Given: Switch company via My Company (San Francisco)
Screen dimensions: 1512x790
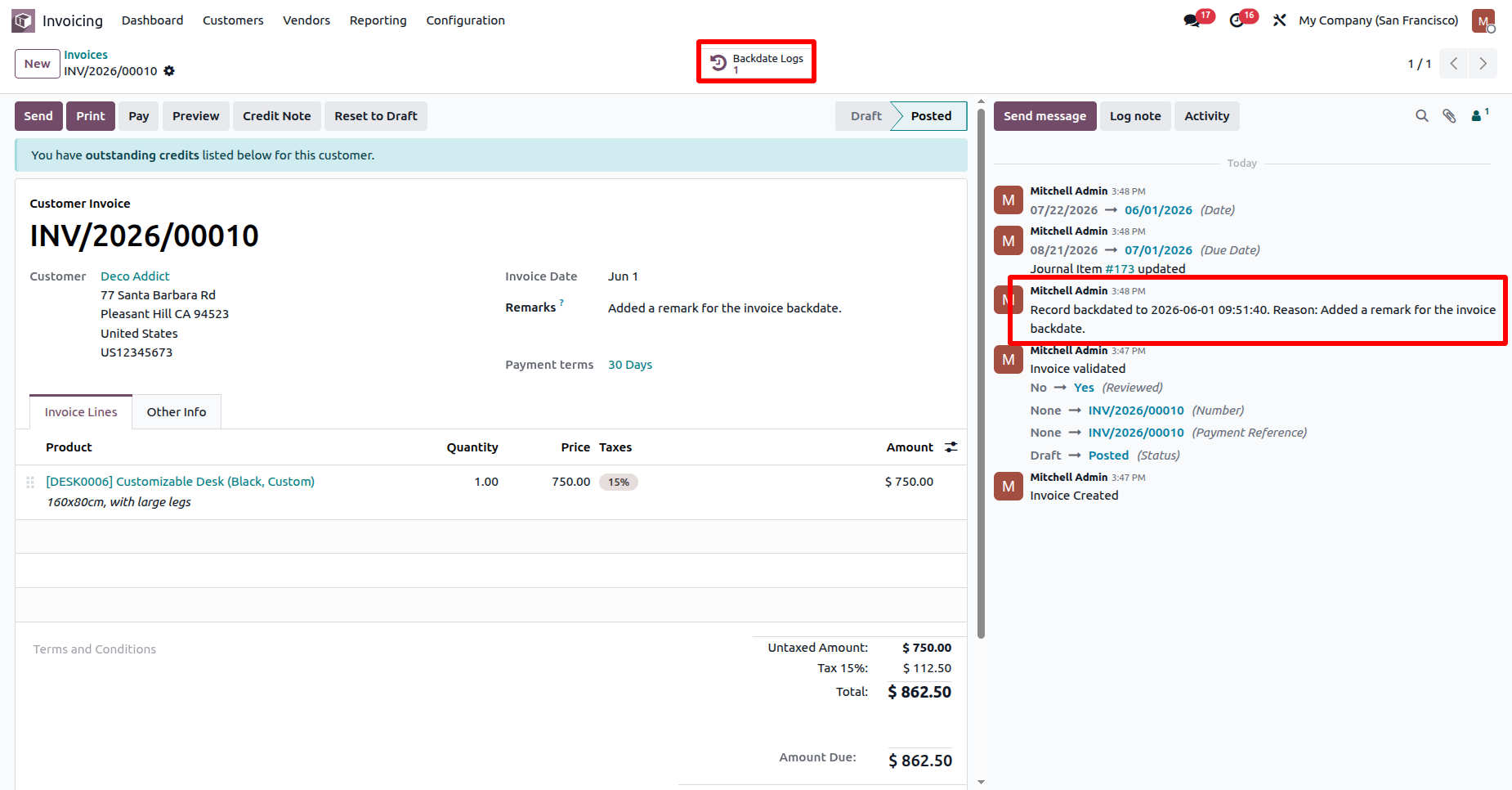Looking at the screenshot, I should coord(1379,20).
